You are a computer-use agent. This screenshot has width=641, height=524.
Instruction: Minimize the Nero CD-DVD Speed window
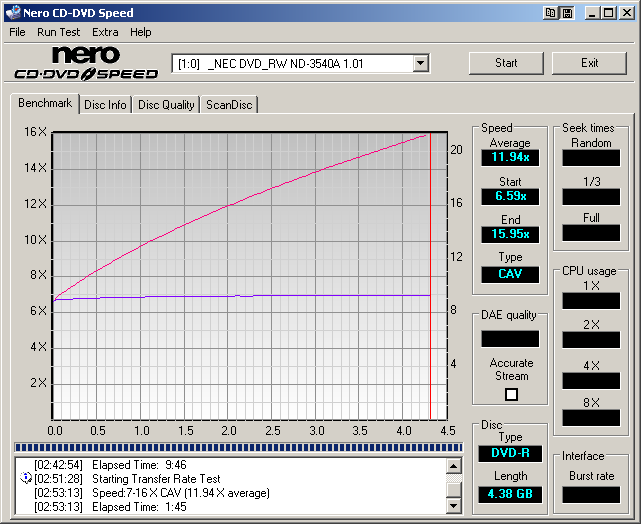tap(592, 13)
